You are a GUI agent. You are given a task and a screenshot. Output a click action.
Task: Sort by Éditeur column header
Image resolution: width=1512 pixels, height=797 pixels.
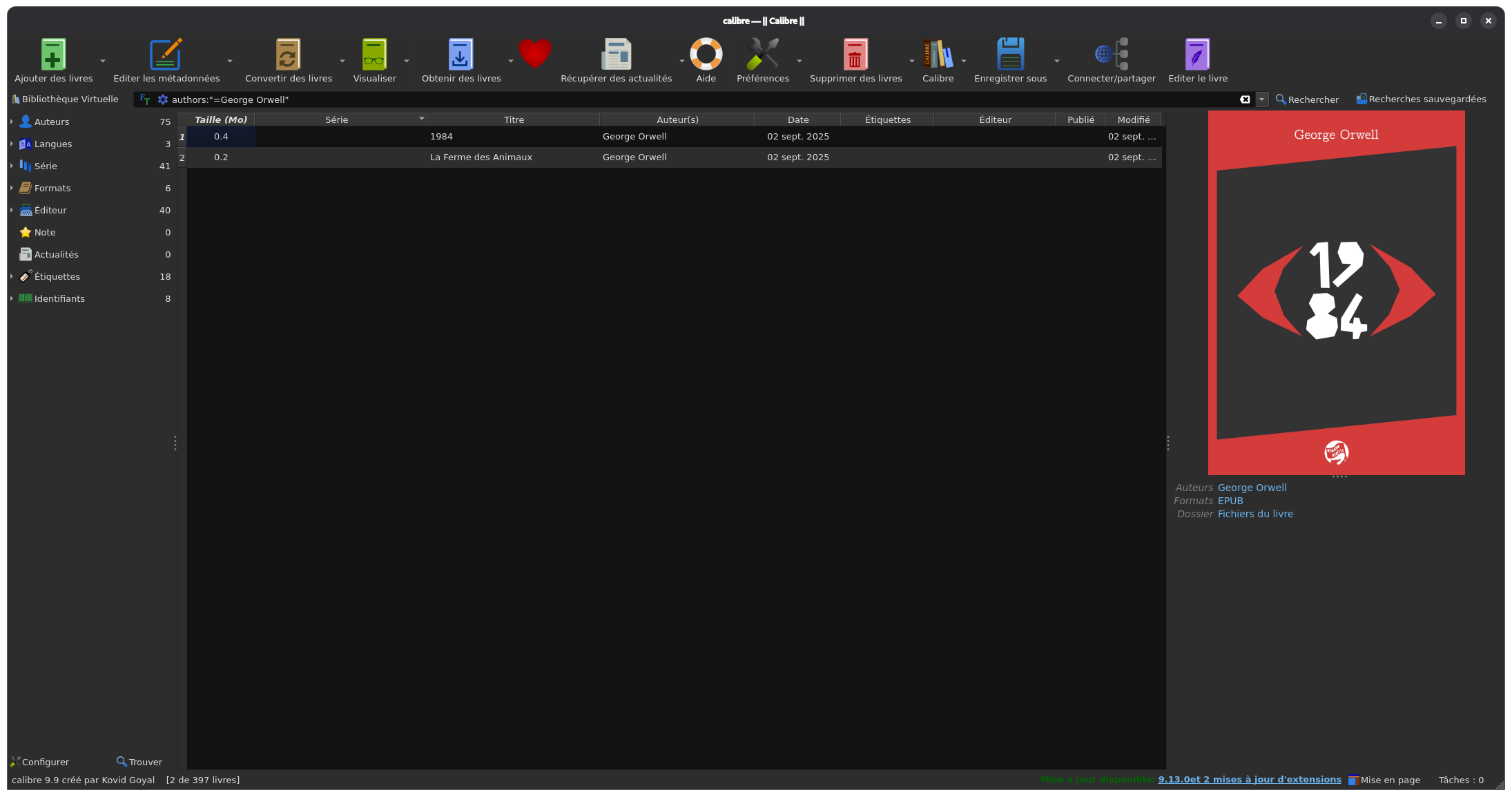click(x=995, y=119)
